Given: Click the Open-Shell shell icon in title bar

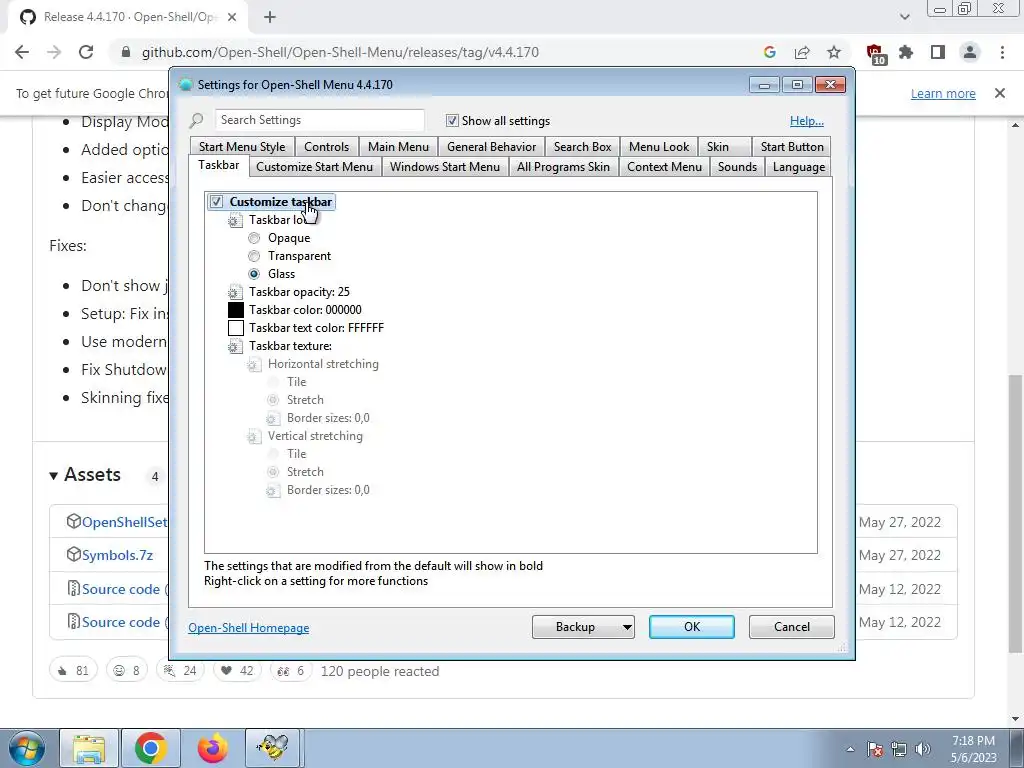Looking at the screenshot, I should 185,85.
